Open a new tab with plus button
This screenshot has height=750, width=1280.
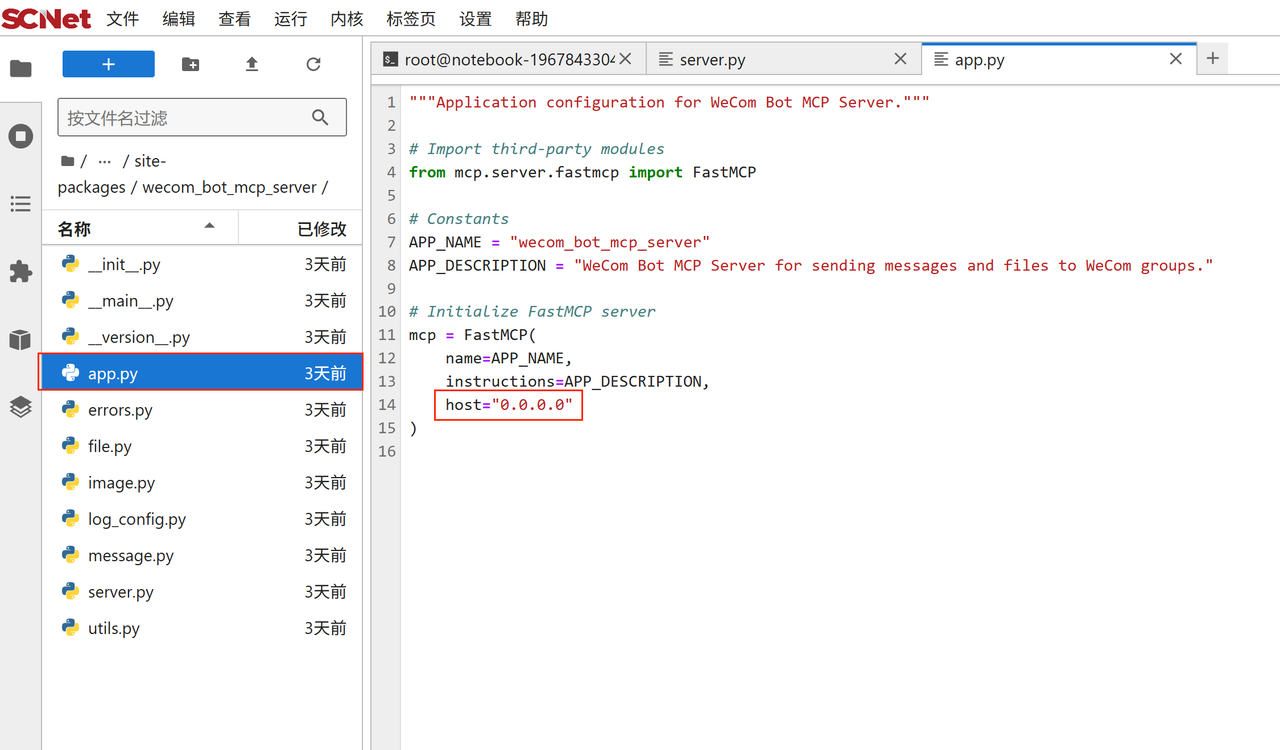[x=1213, y=59]
